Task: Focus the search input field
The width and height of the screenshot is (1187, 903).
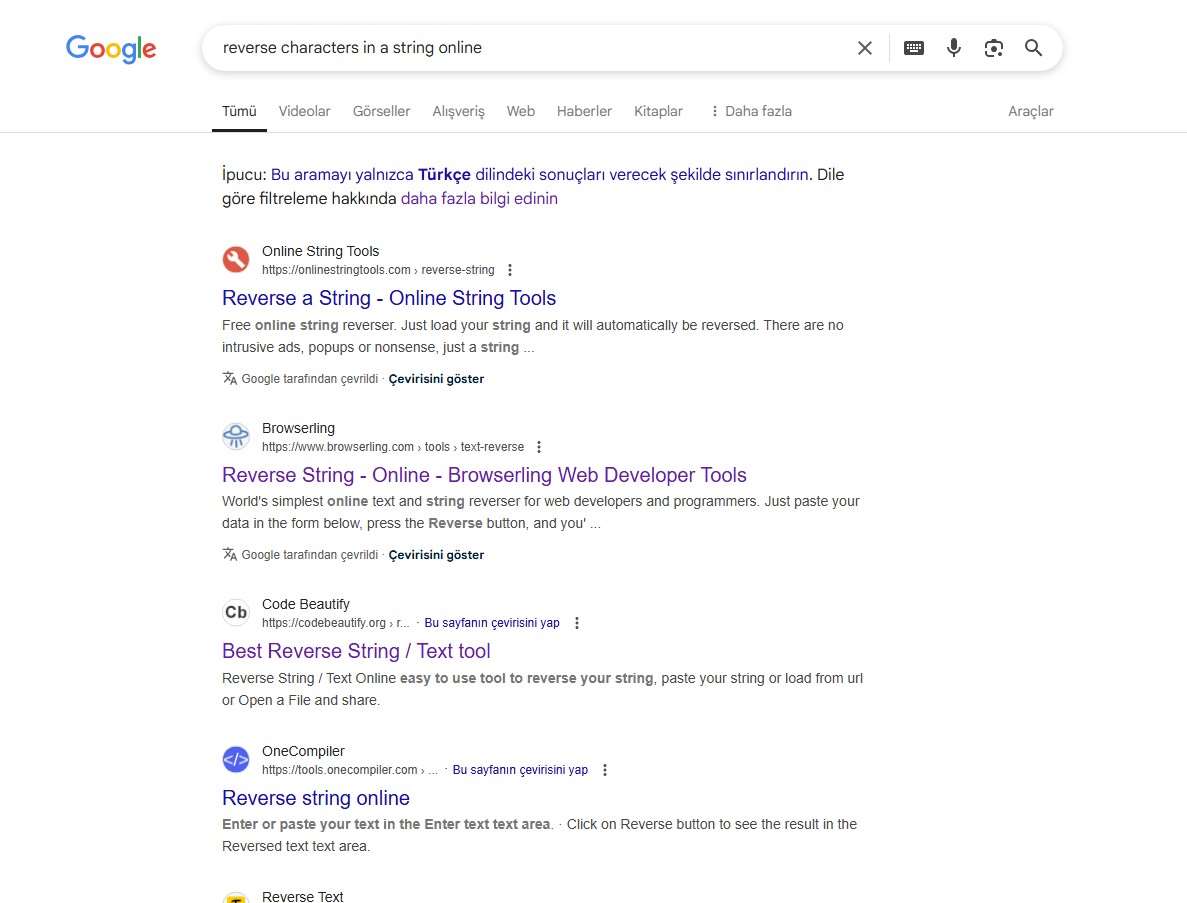Action: [x=530, y=48]
